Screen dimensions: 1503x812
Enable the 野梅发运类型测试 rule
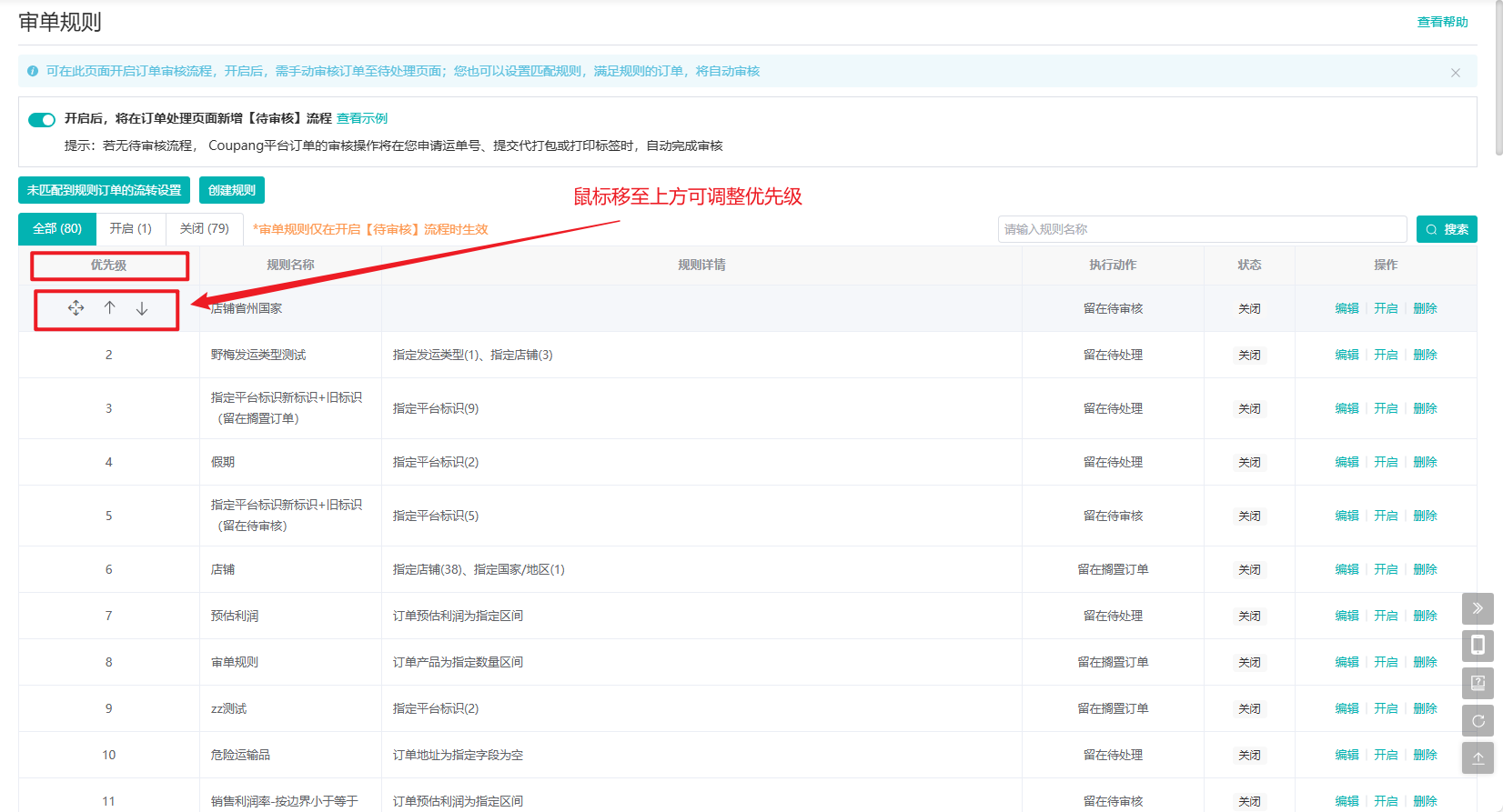tap(1386, 356)
